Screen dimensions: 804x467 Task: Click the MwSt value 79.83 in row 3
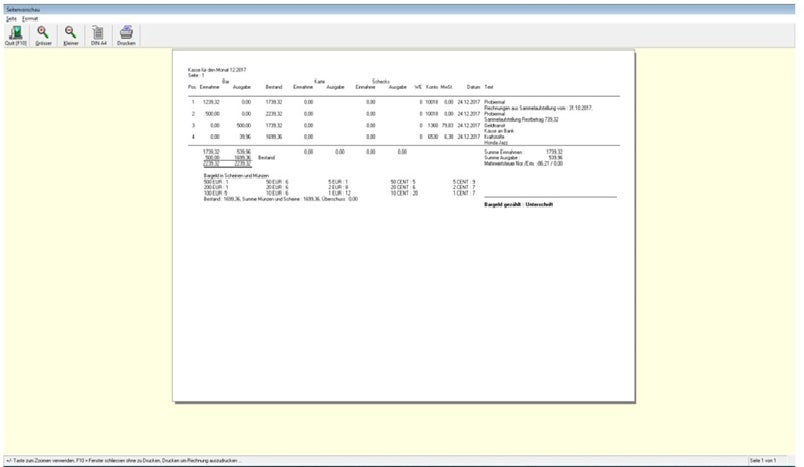coord(448,126)
